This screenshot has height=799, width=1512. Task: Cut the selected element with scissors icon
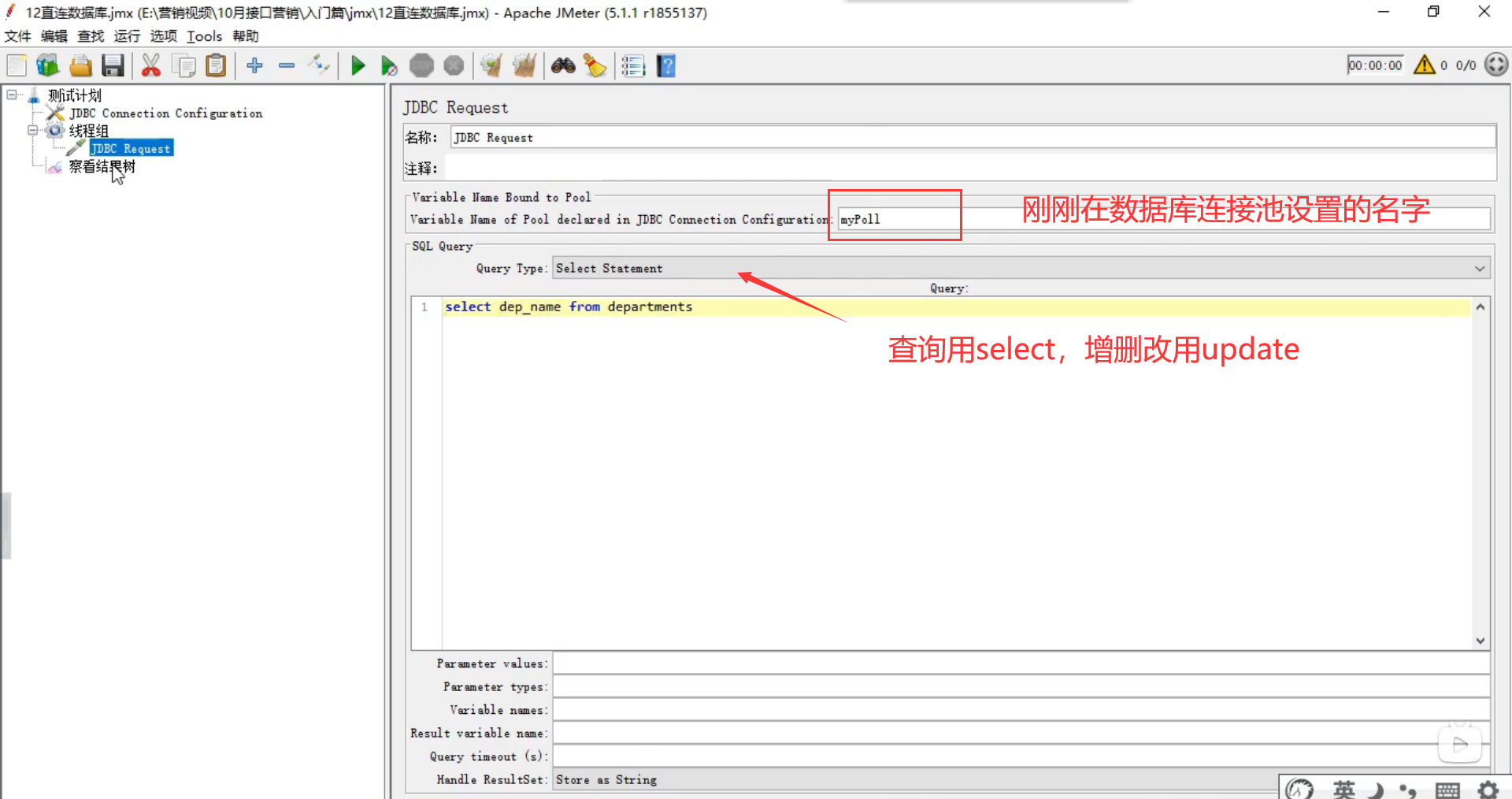(x=150, y=65)
